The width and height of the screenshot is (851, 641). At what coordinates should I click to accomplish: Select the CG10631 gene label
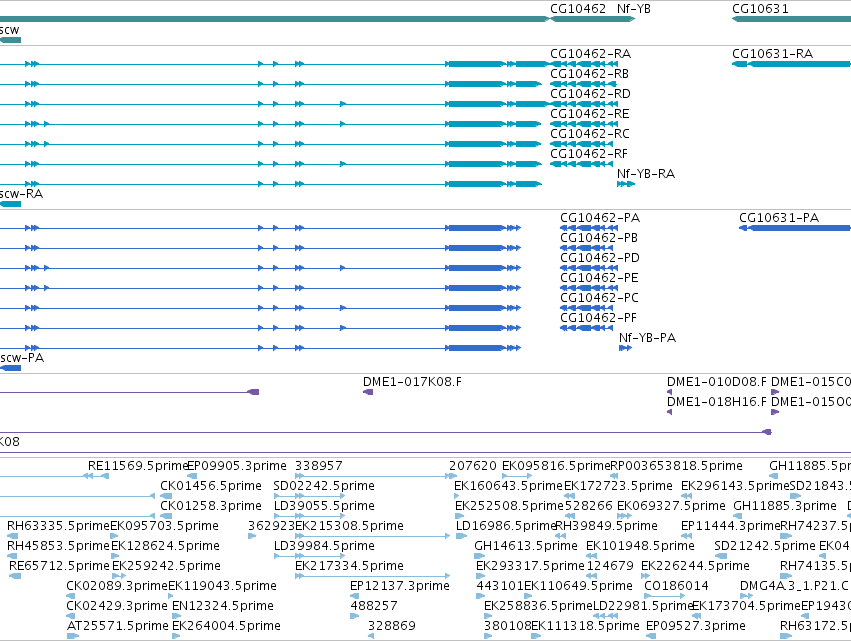click(760, 9)
